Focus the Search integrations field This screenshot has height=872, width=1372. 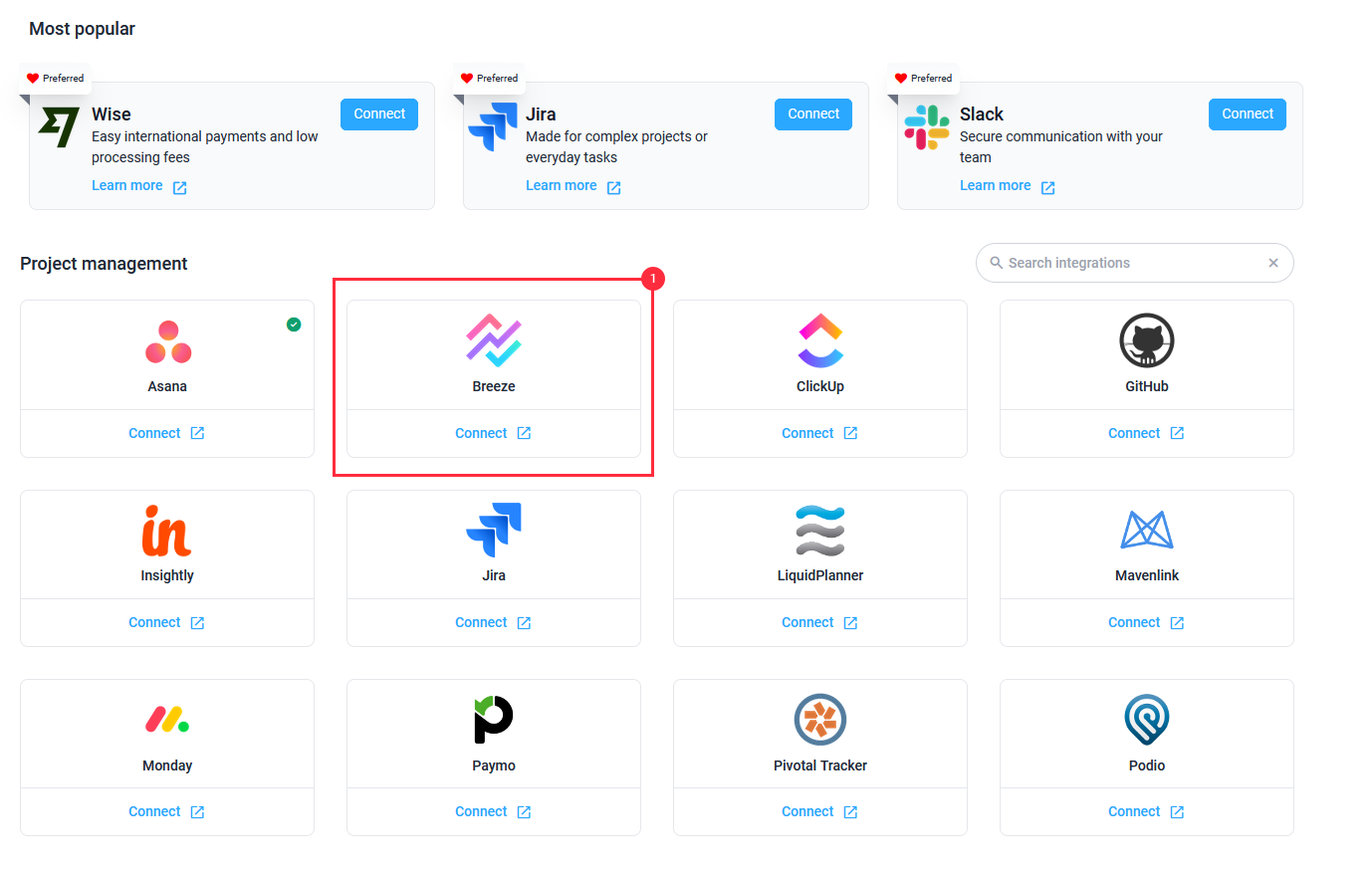(1134, 263)
